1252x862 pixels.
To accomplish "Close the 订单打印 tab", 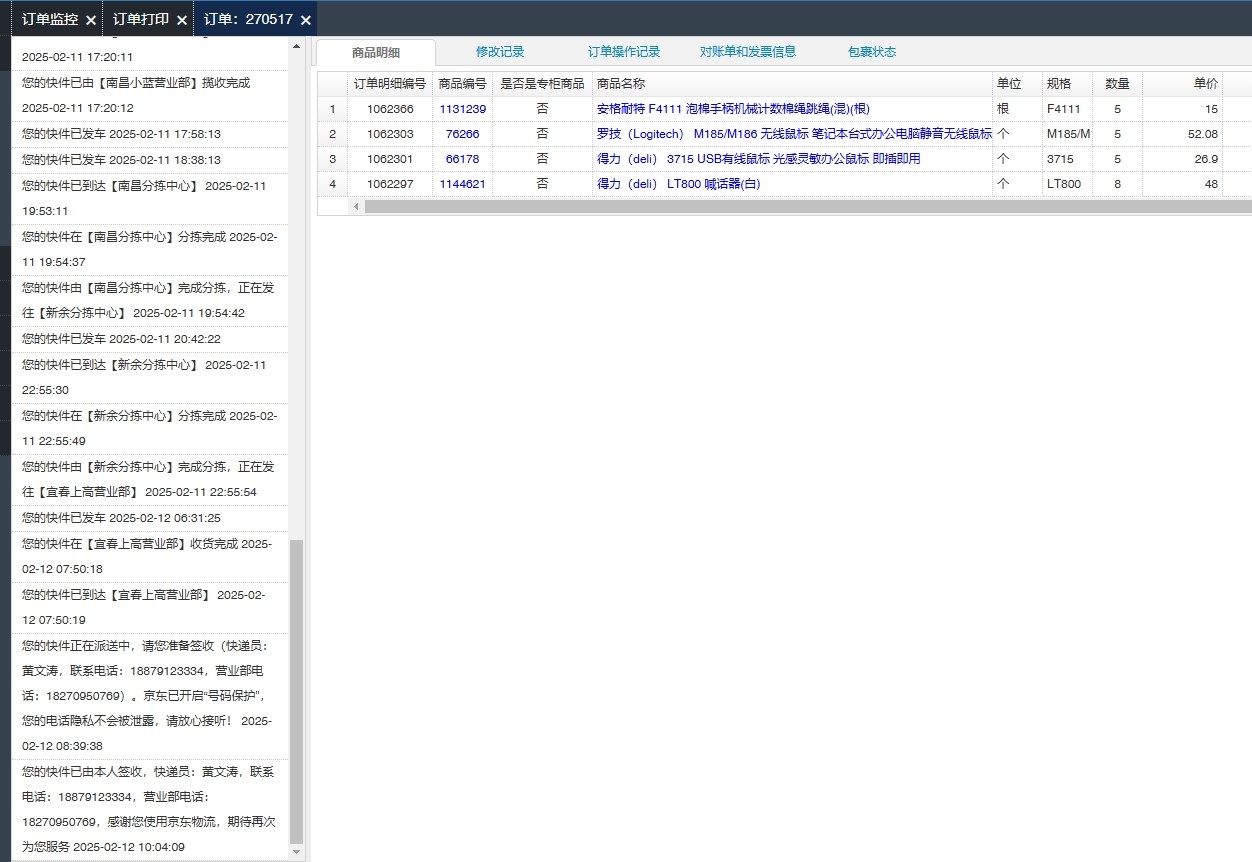I will (x=181, y=20).
